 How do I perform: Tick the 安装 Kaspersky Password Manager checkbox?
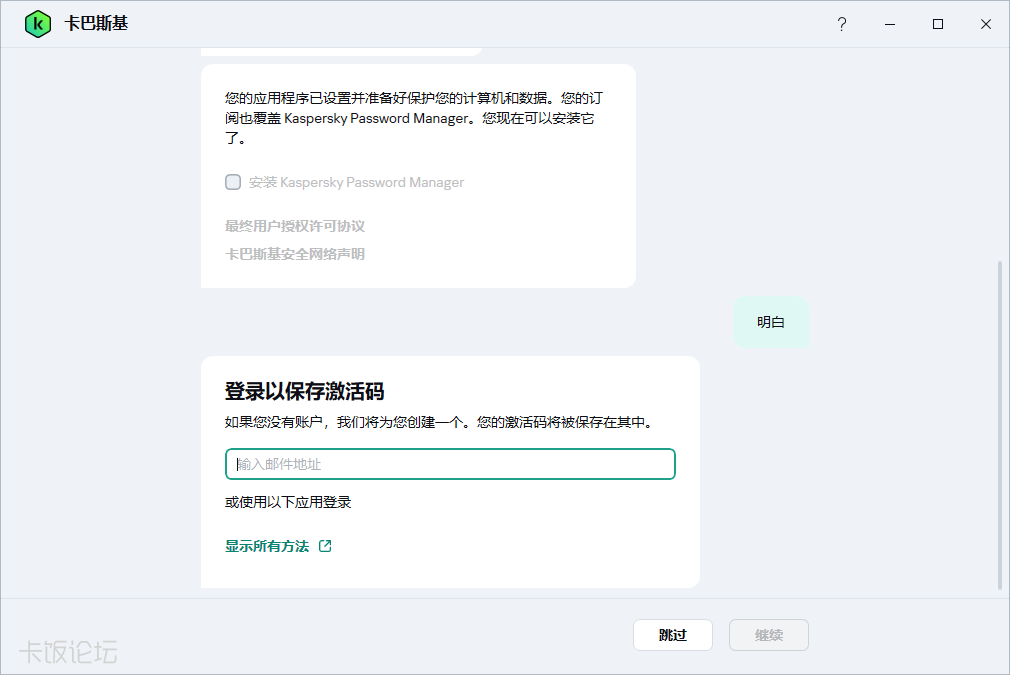click(233, 182)
